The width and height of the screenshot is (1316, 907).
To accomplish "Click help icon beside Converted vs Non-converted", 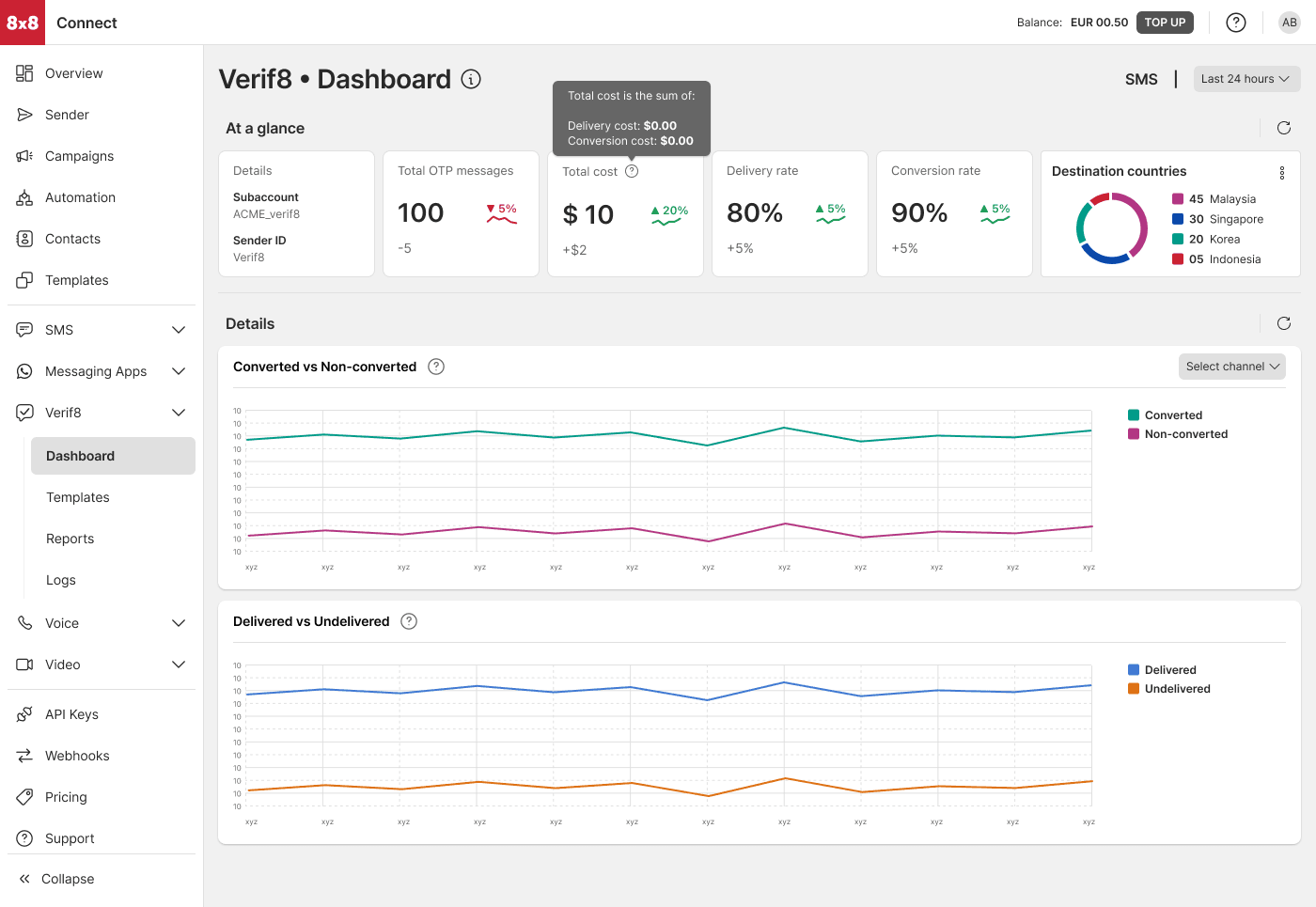I will pos(436,367).
